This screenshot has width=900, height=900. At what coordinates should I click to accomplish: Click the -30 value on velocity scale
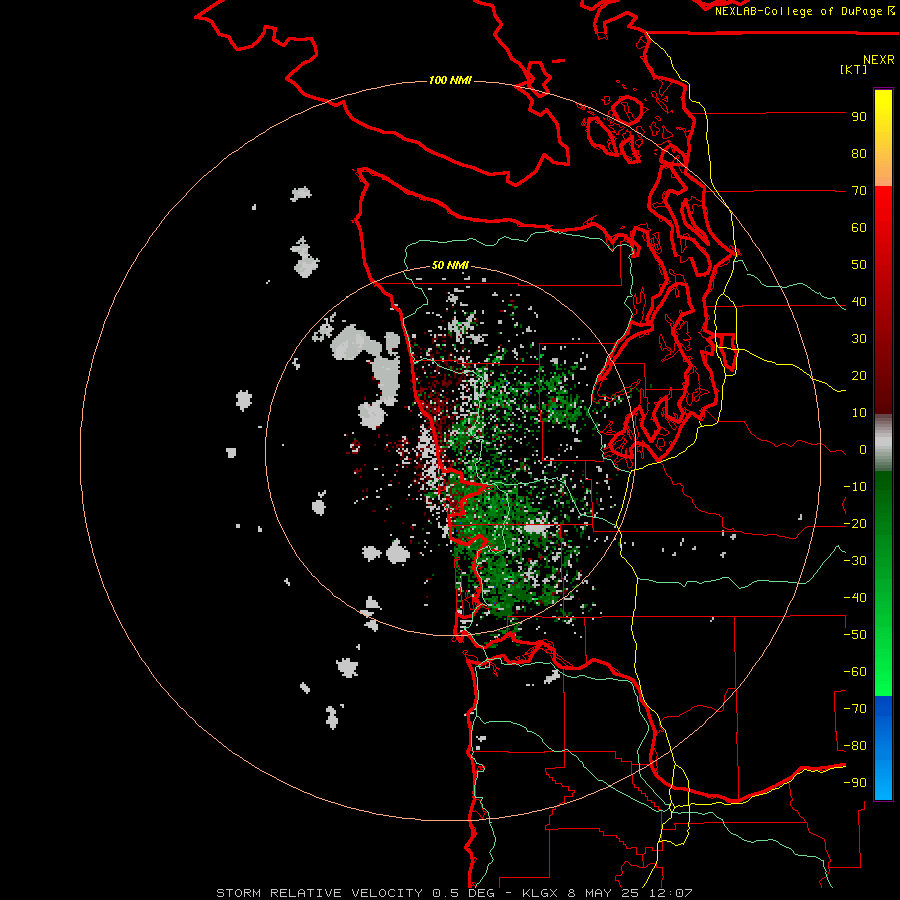coord(855,561)
